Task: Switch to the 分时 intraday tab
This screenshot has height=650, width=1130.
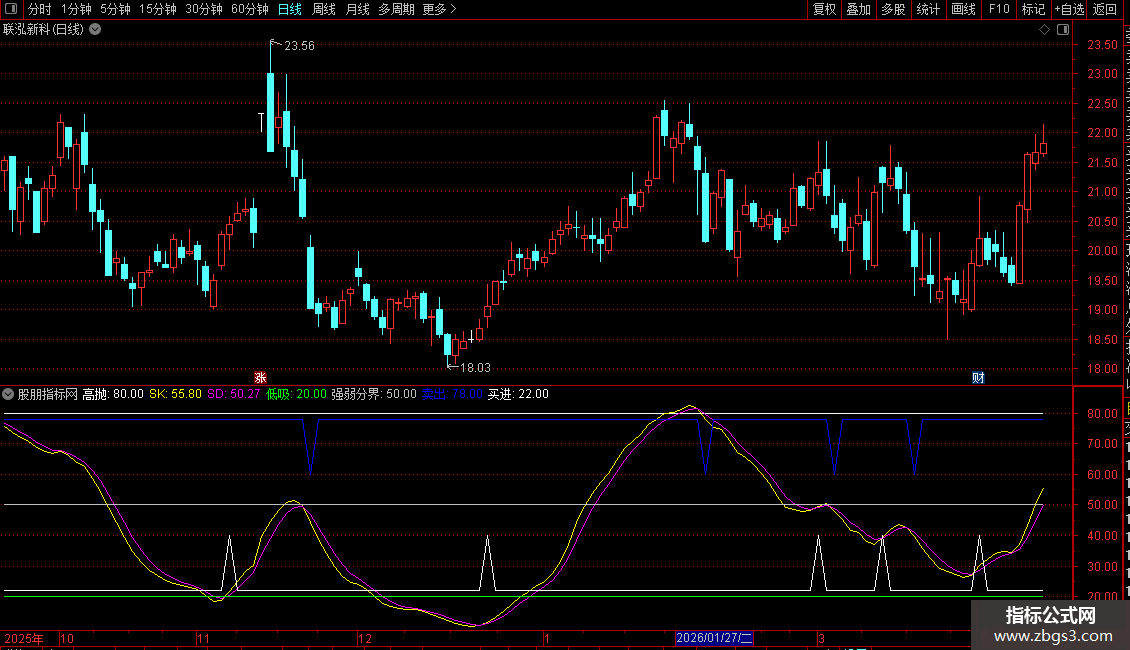Action: pyautogui.click(x=39, y=9)
